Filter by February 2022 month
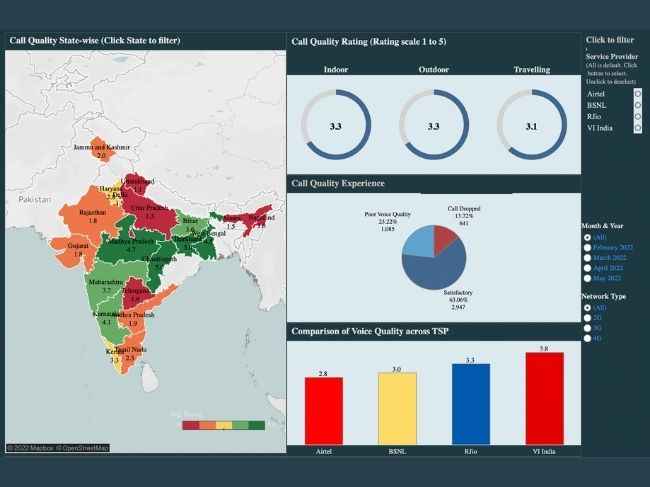650x487 pixels. click(587, 247)
